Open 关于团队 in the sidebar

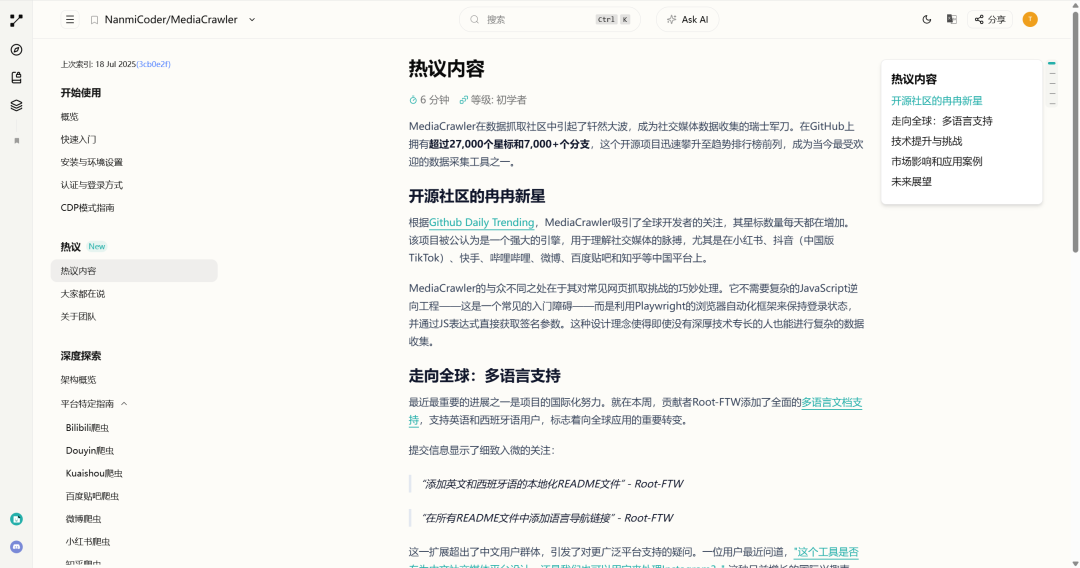pyautogui.click(x=79, y=317)
